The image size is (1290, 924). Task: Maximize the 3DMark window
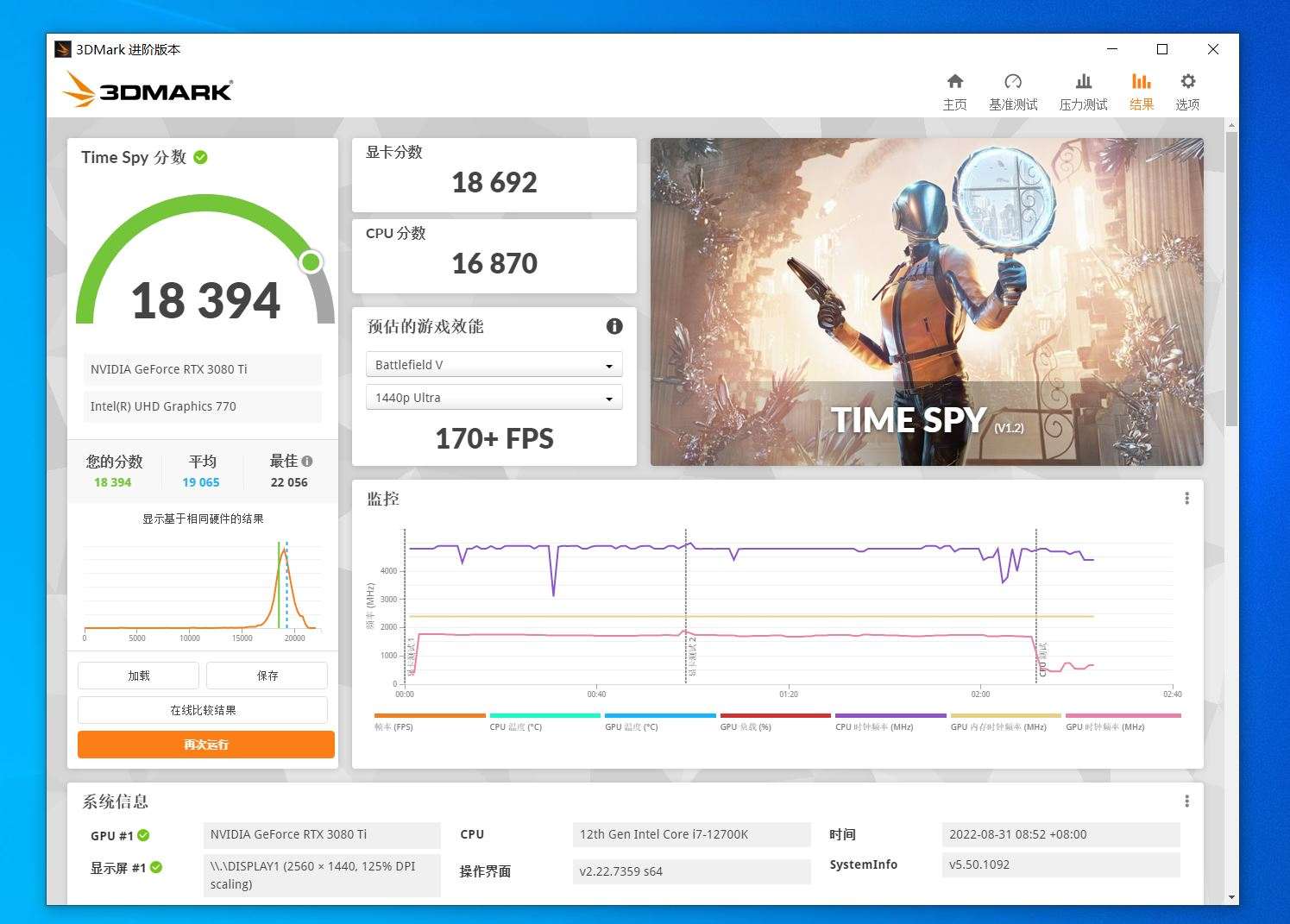click(x=1162, y=49)
